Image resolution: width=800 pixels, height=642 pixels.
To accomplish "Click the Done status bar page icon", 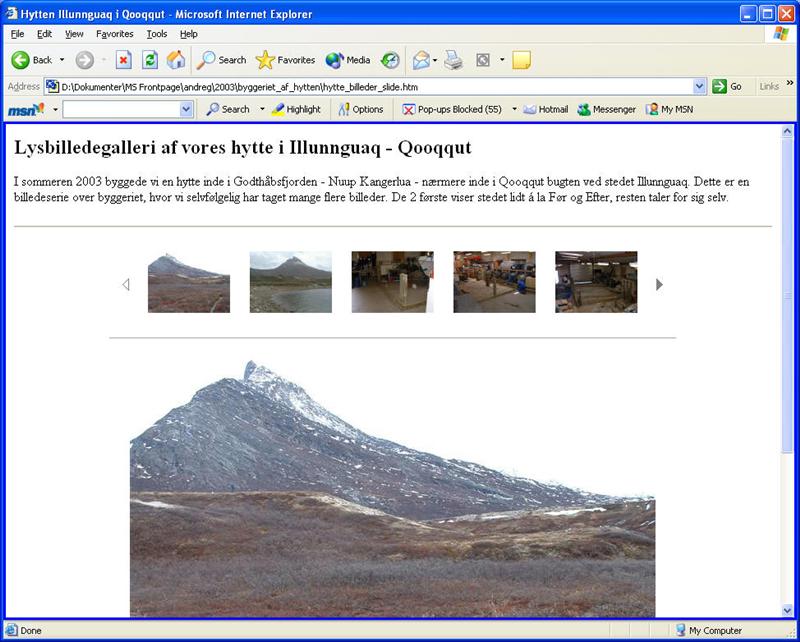I will tap(11, 631).
